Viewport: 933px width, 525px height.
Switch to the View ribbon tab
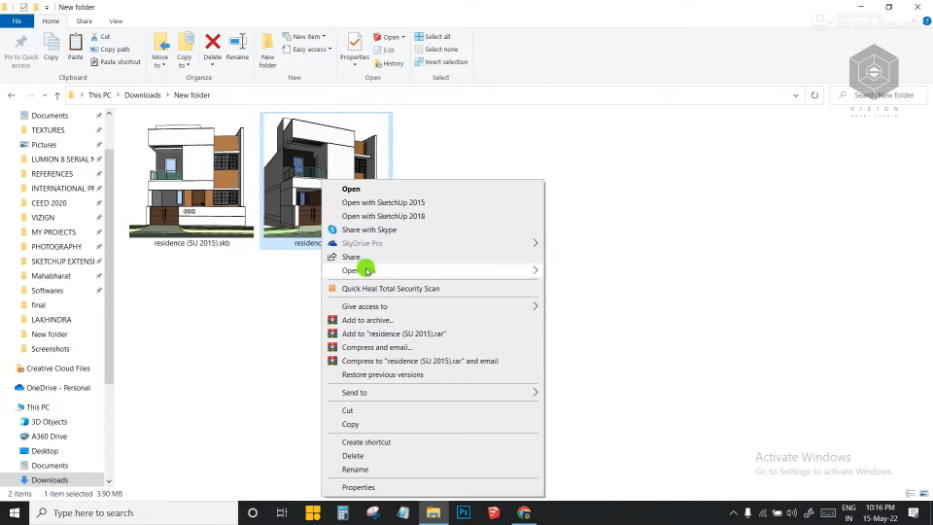[x=115, y=21]
